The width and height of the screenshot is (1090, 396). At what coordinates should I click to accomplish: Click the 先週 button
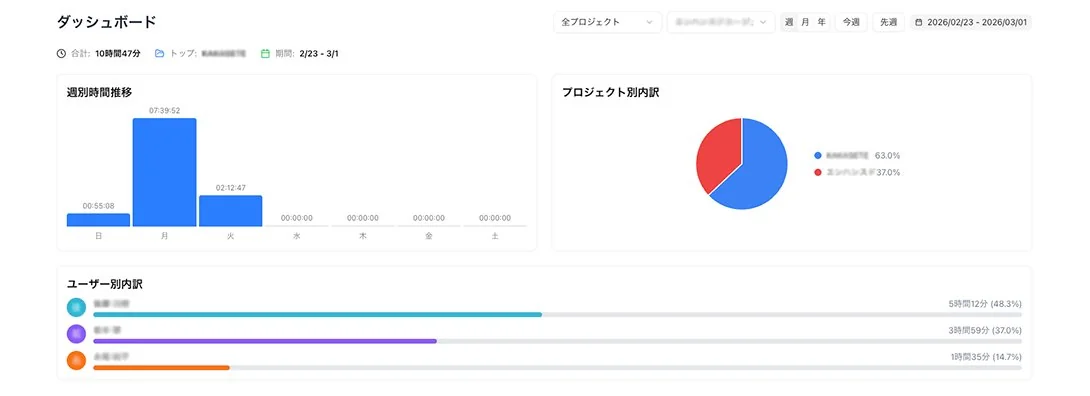click(888, 22)
